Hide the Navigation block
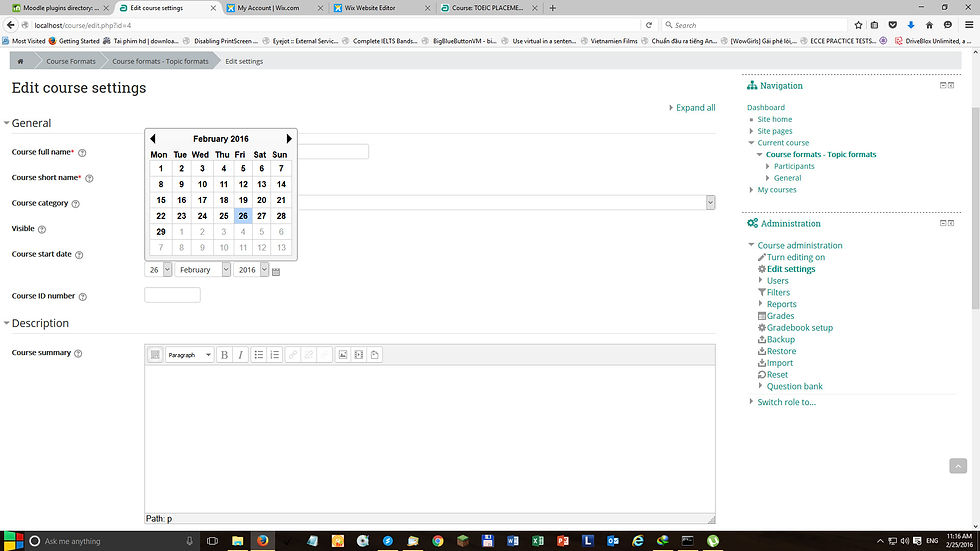The height and width of the screenshot is (551, 980). coord(943,85)
